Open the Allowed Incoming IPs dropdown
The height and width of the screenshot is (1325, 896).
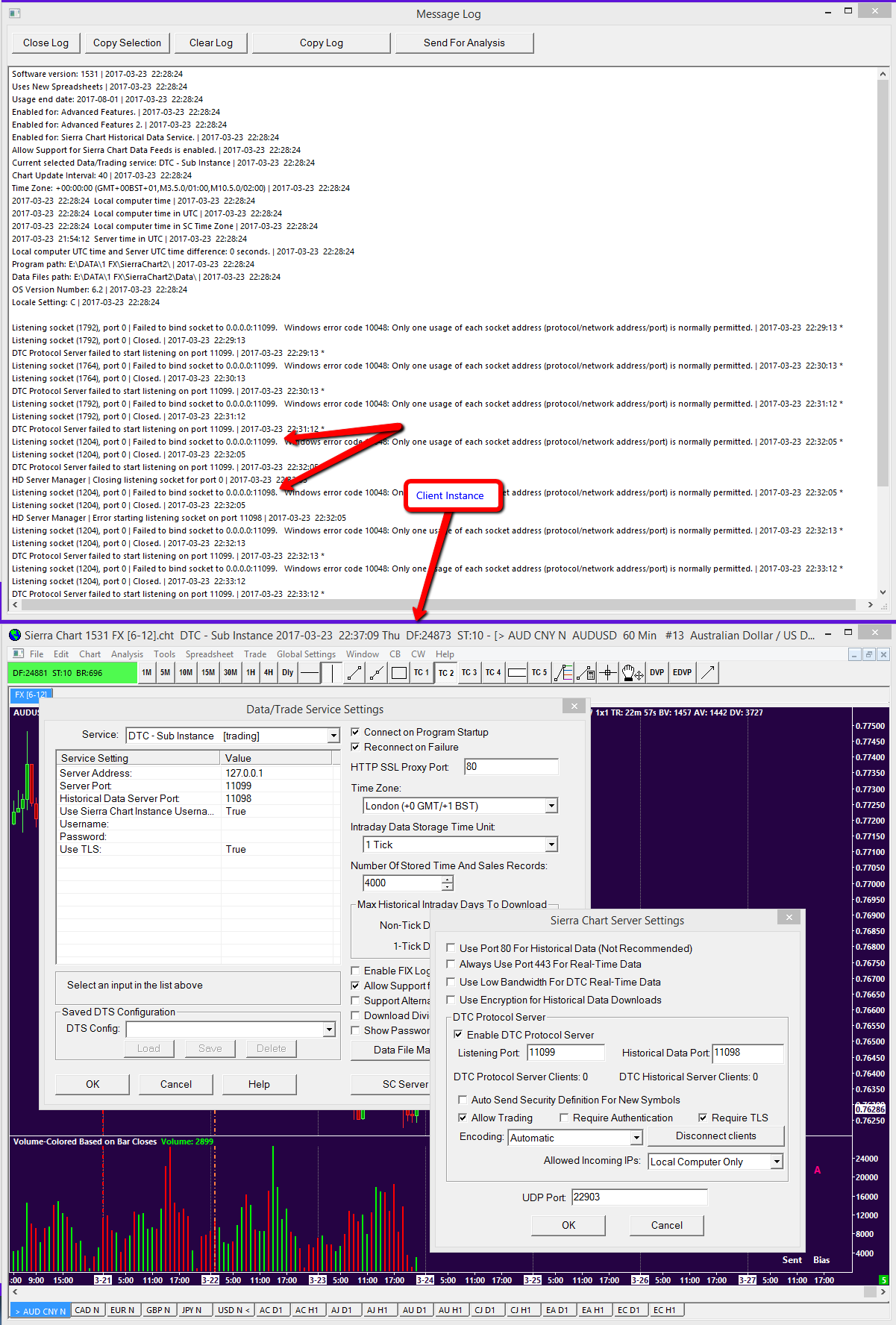[777, 1162]
